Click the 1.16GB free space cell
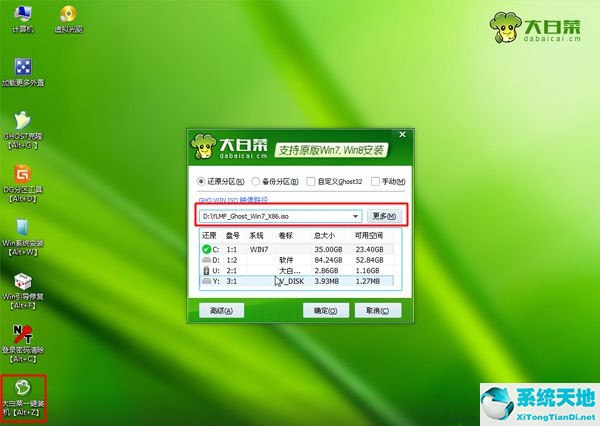Screen dimensions: 600x426 [367, 271]
